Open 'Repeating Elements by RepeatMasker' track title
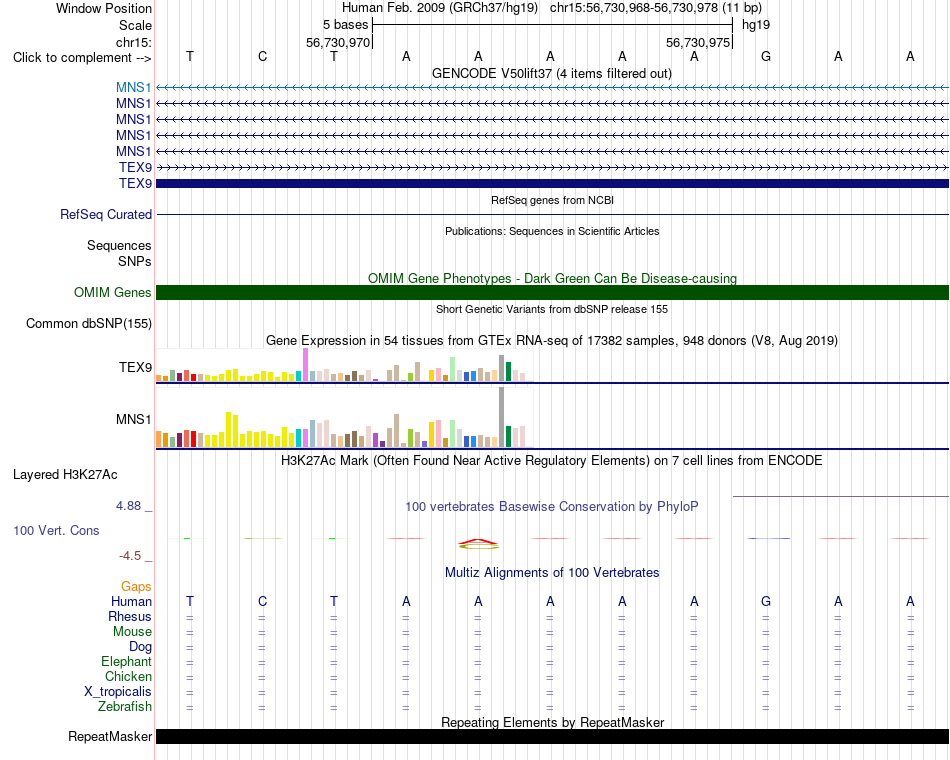The width and height of the screenshot is (950, 760). pyautogui.click(x=552, y=722)
